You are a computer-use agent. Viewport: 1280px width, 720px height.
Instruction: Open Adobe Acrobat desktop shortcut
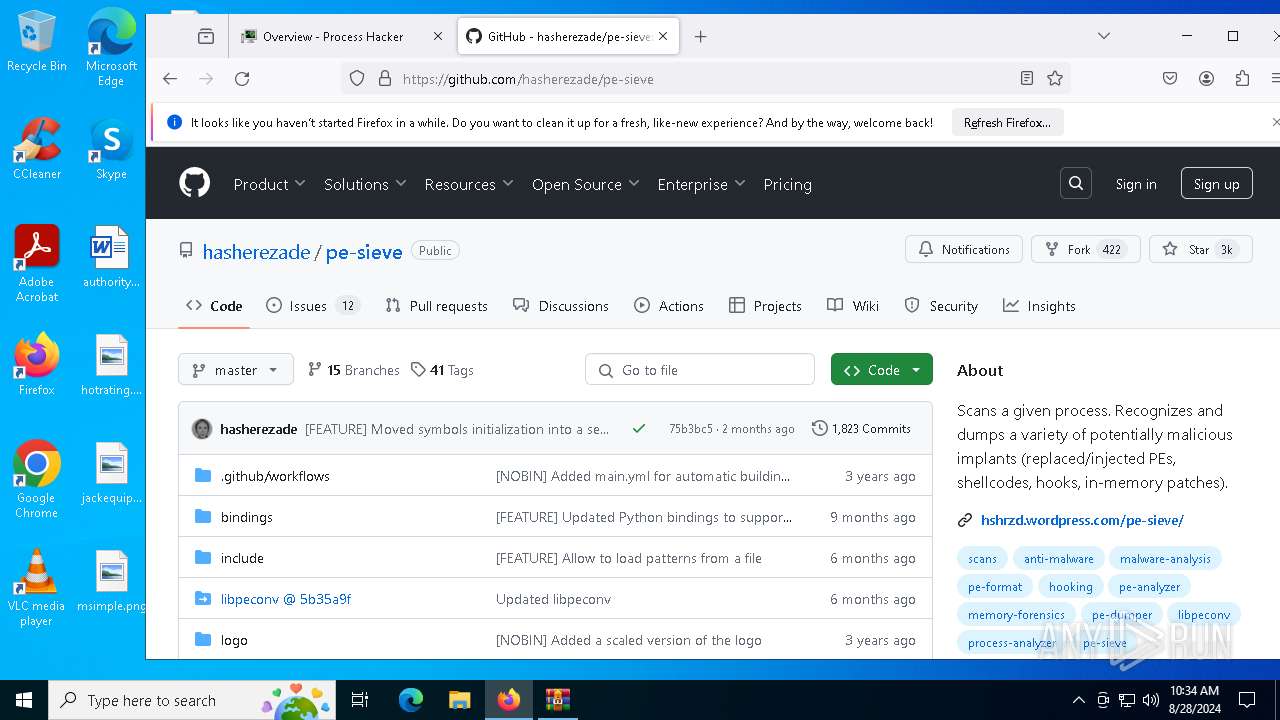(x=37, y=263)
